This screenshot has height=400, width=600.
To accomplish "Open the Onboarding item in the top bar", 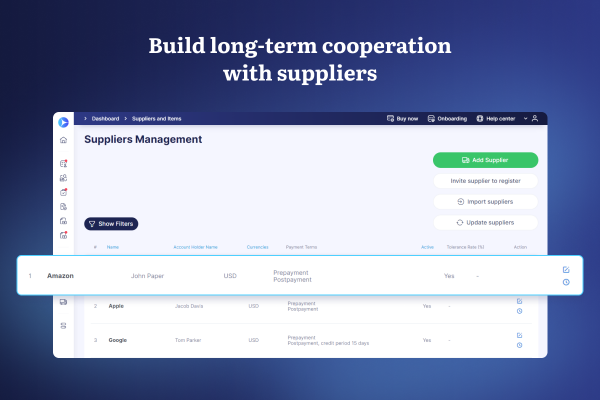I will [447, 118].
